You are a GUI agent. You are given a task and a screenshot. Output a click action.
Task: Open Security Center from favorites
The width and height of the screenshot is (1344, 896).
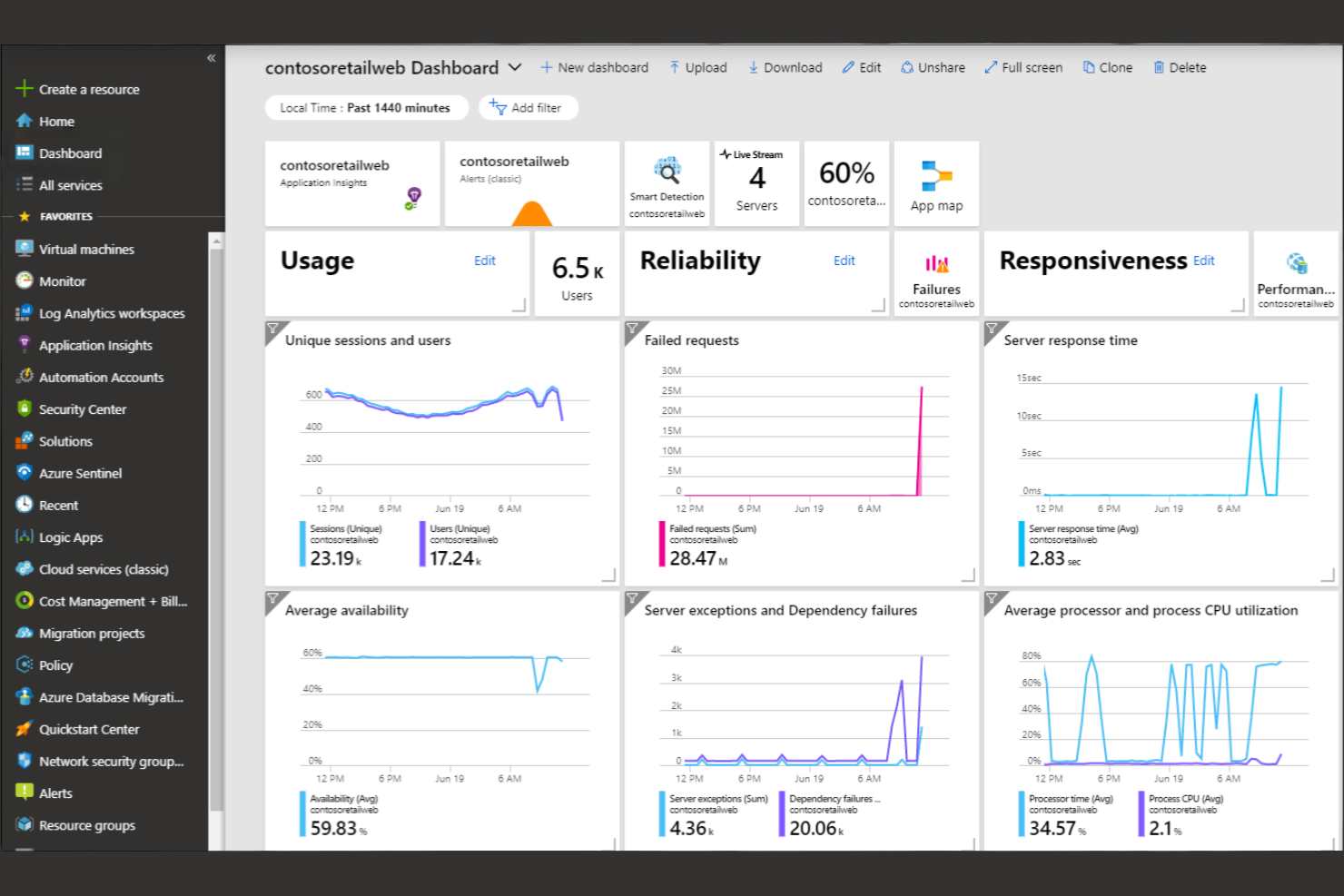(83, 409)
